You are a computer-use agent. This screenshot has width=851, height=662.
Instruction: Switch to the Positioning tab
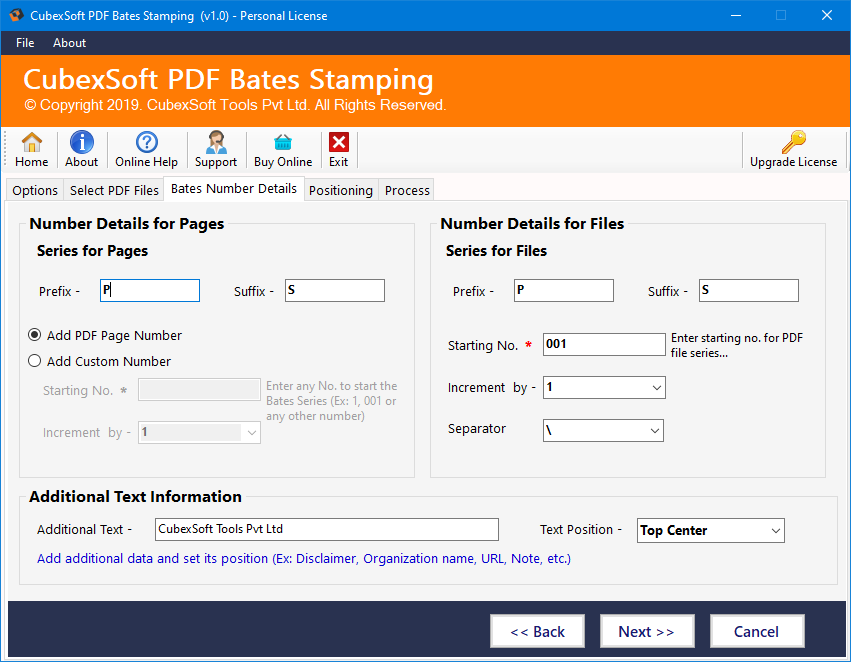tap(341, 190)
